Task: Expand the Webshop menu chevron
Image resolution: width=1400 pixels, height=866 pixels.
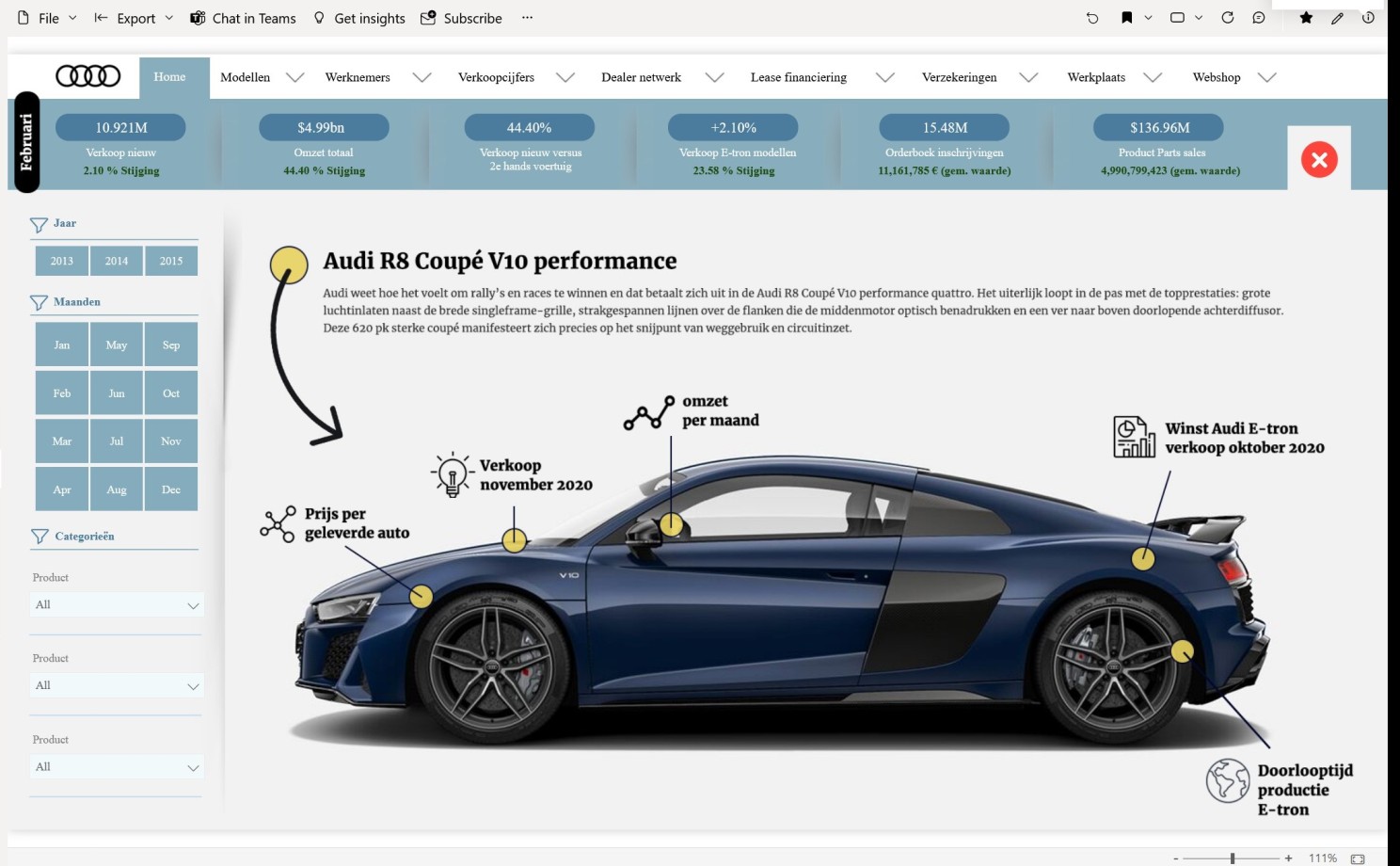Action: (1266, 77)
